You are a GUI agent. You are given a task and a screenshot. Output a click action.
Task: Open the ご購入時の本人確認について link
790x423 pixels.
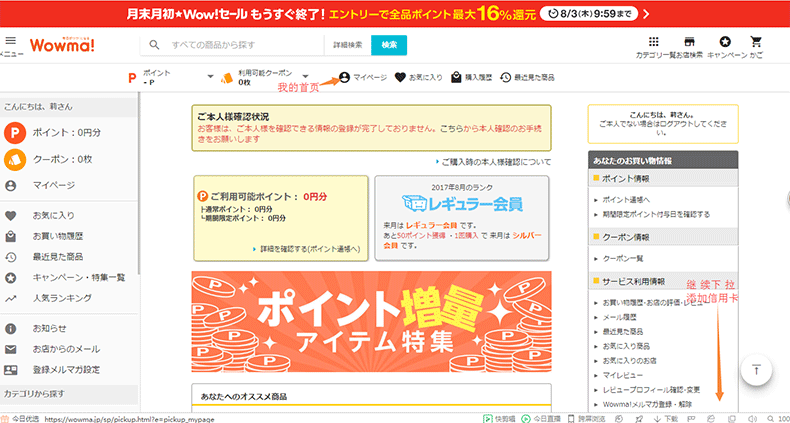(x=496, y=160)
